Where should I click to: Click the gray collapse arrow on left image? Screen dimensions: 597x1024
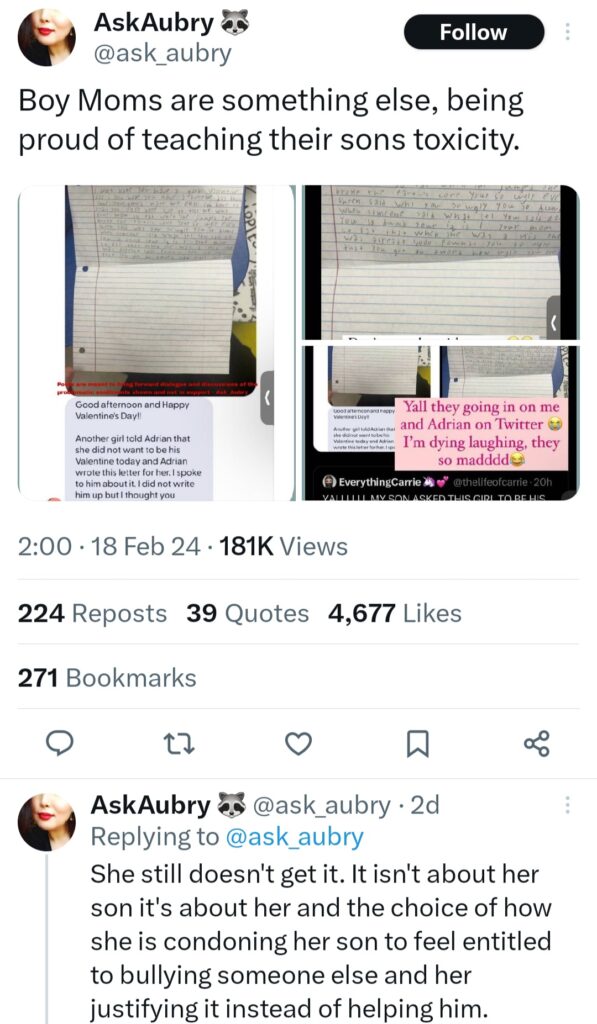(x=266, y=398)
